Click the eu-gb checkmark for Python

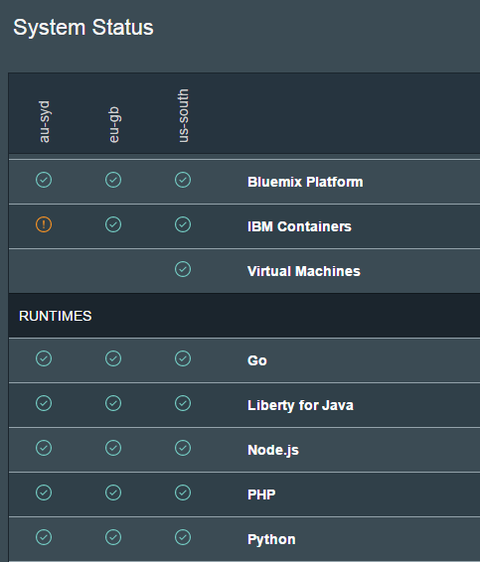click(113, 537)
